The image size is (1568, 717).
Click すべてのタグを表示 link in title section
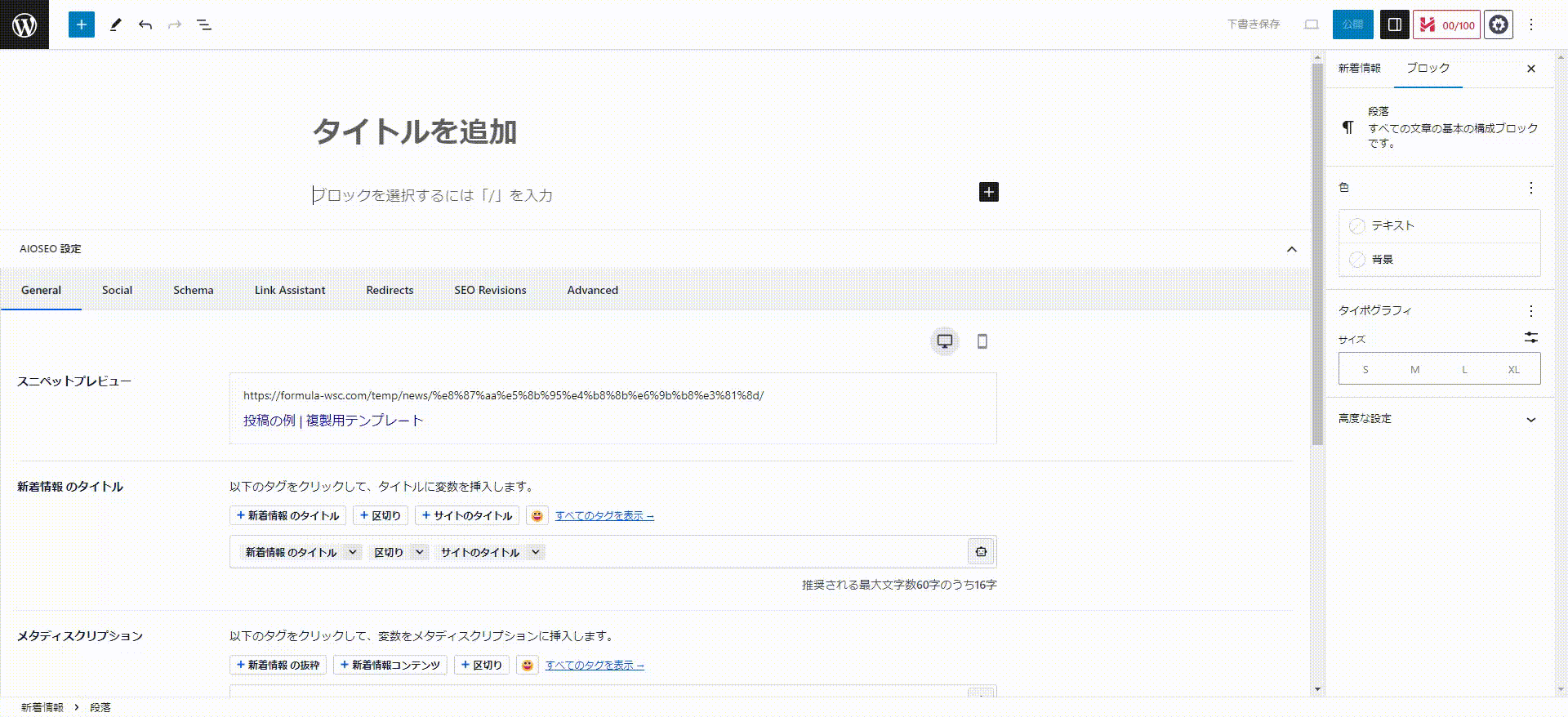pyautogui.click(x=604, y=516)
